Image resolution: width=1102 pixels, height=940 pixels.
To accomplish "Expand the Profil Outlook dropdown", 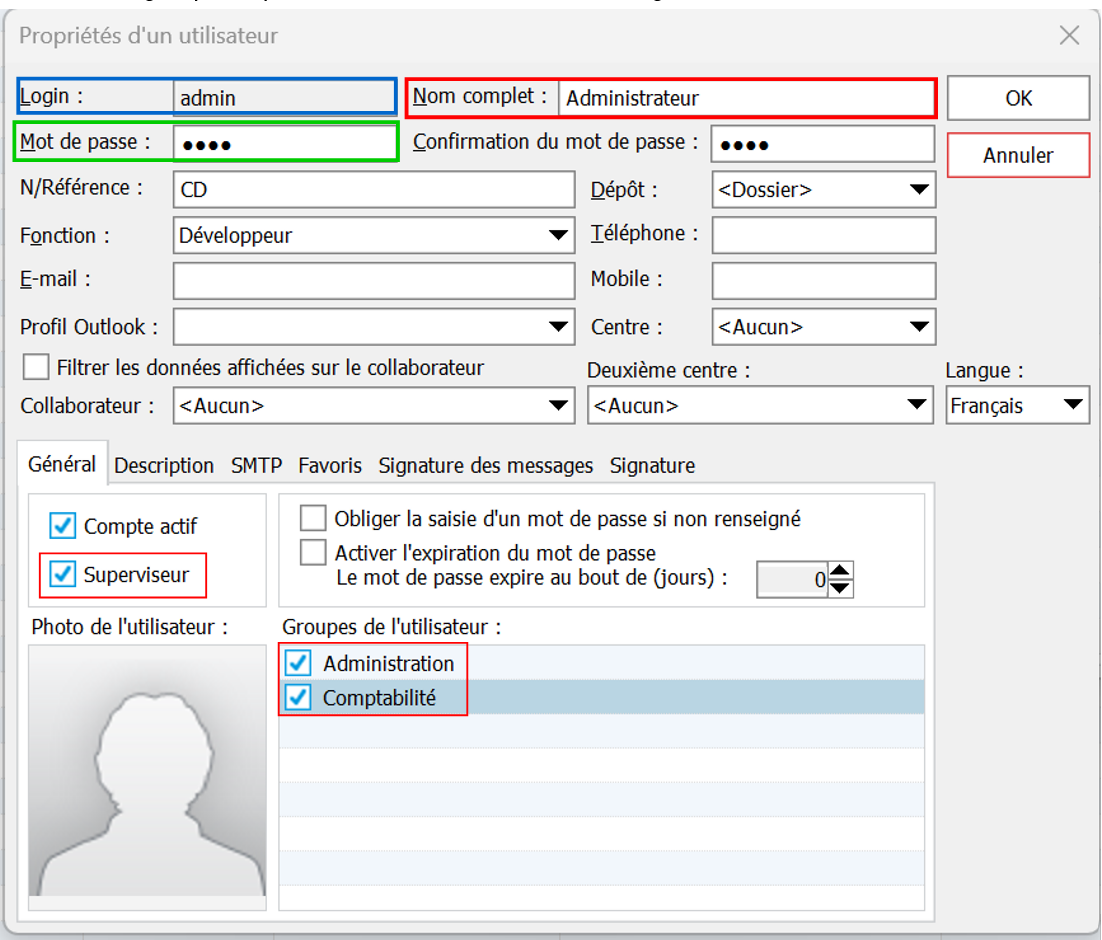I will point(559,326).
